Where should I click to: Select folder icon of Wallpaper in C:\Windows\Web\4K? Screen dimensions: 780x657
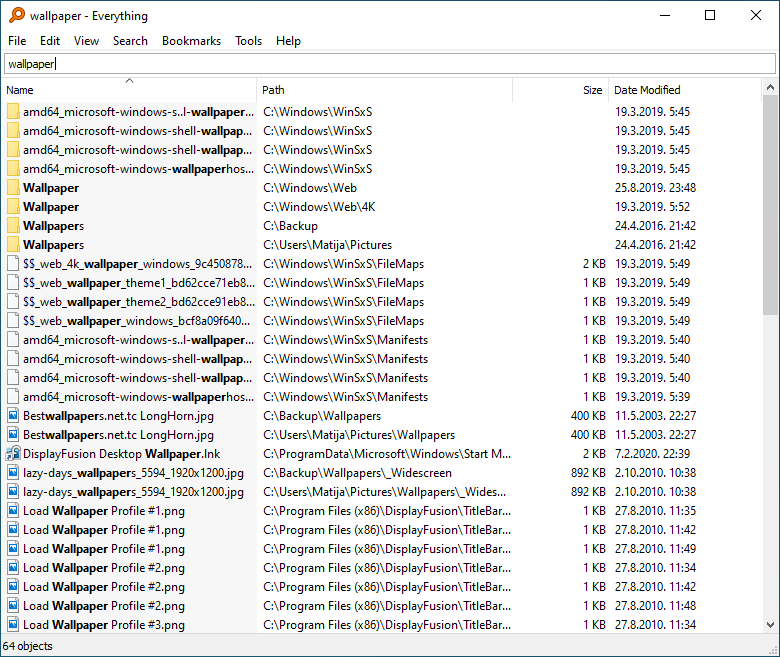click(x=13, y=207)
